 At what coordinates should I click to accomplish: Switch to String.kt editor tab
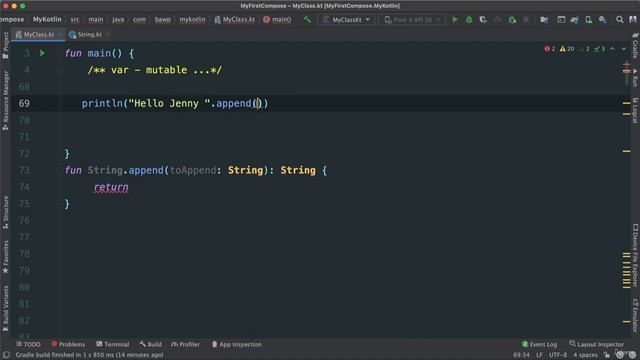89,35
